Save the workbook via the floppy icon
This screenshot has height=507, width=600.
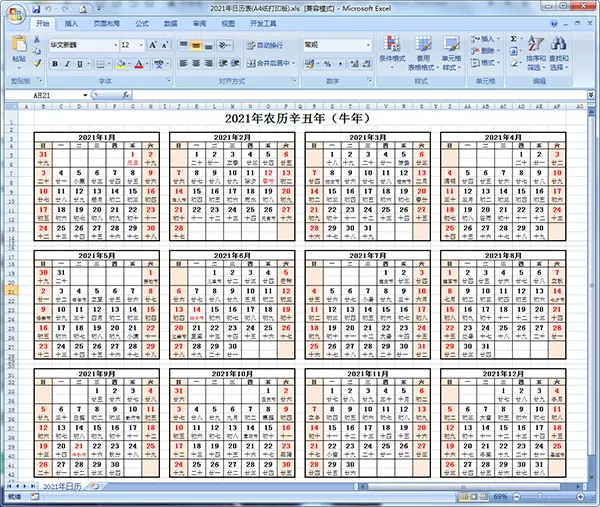[37, 8]
